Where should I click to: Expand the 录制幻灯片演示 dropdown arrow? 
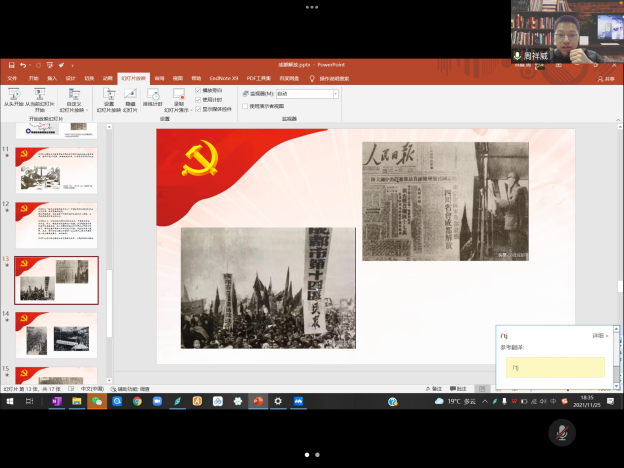[191, 110]
